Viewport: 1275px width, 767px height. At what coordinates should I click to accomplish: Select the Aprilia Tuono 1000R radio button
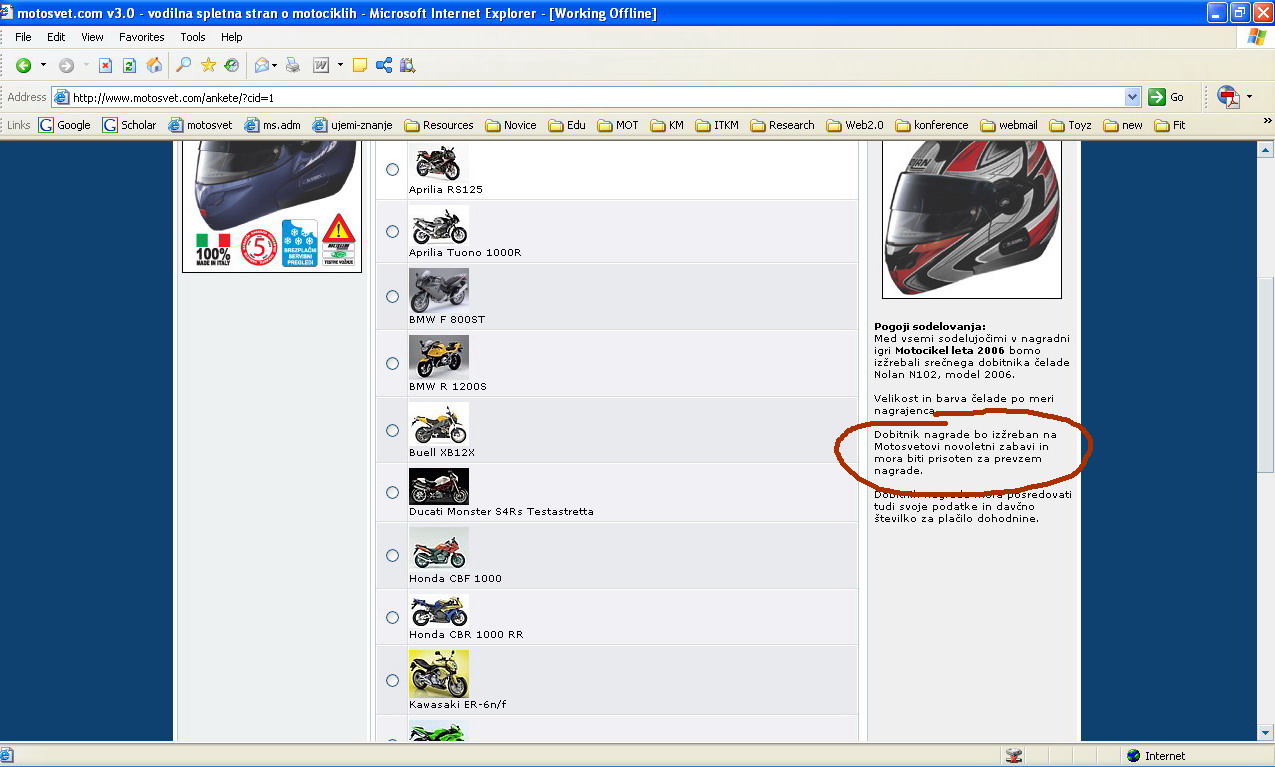[393, 231]
